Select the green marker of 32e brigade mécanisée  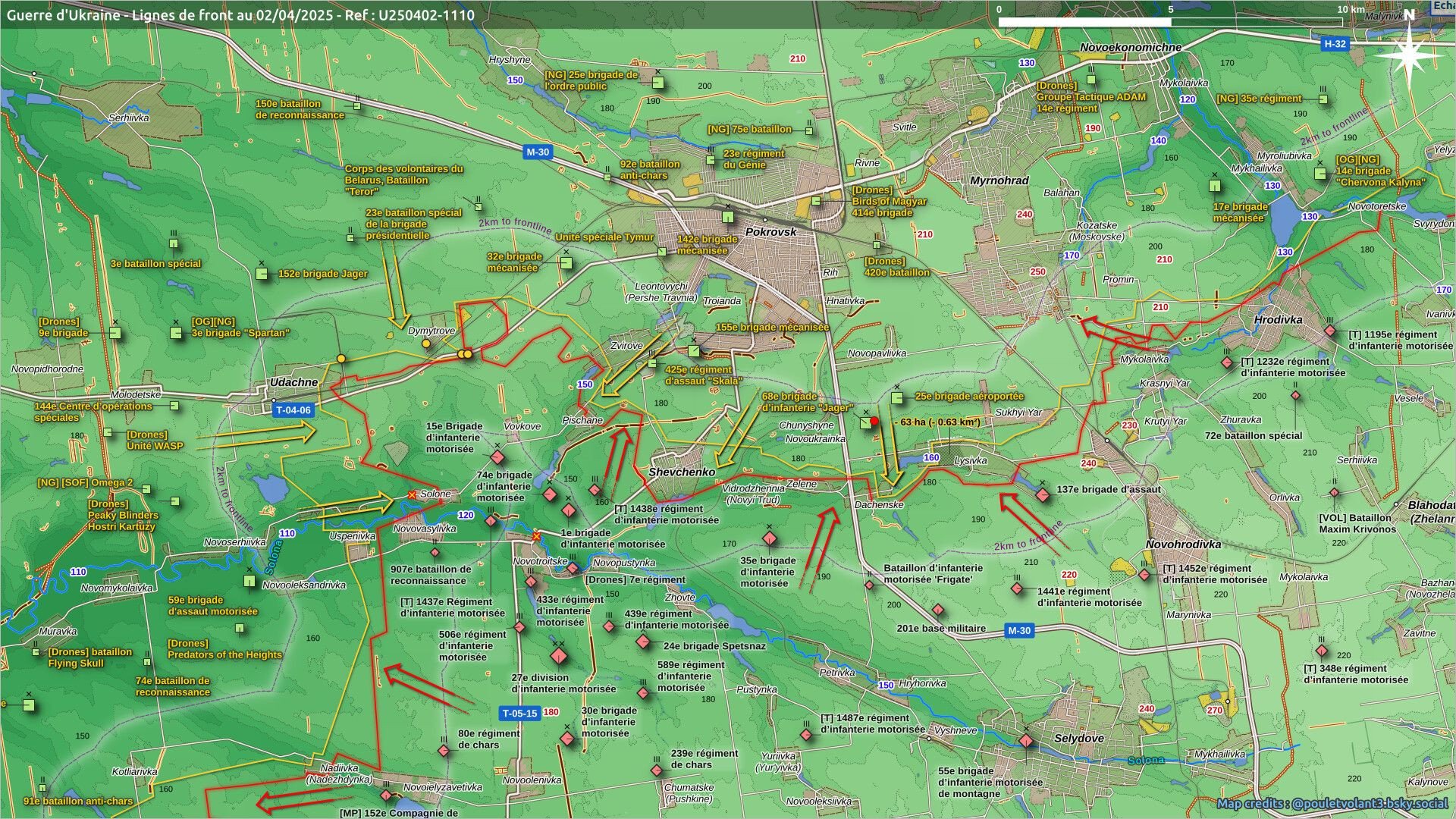pyautogui.click(x=566, y=262)
